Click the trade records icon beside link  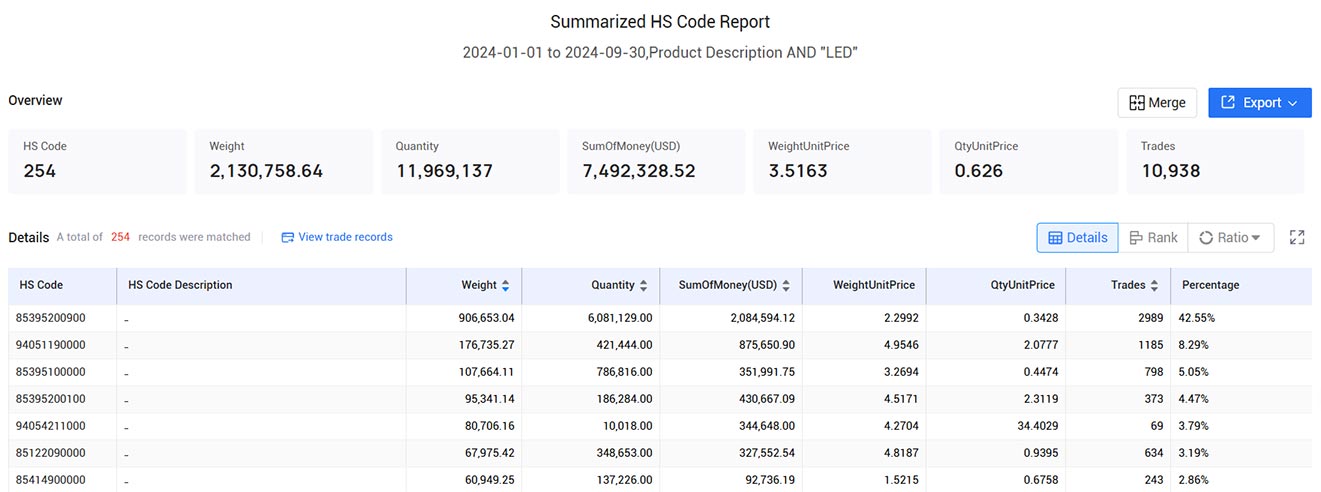click(287, 237)
